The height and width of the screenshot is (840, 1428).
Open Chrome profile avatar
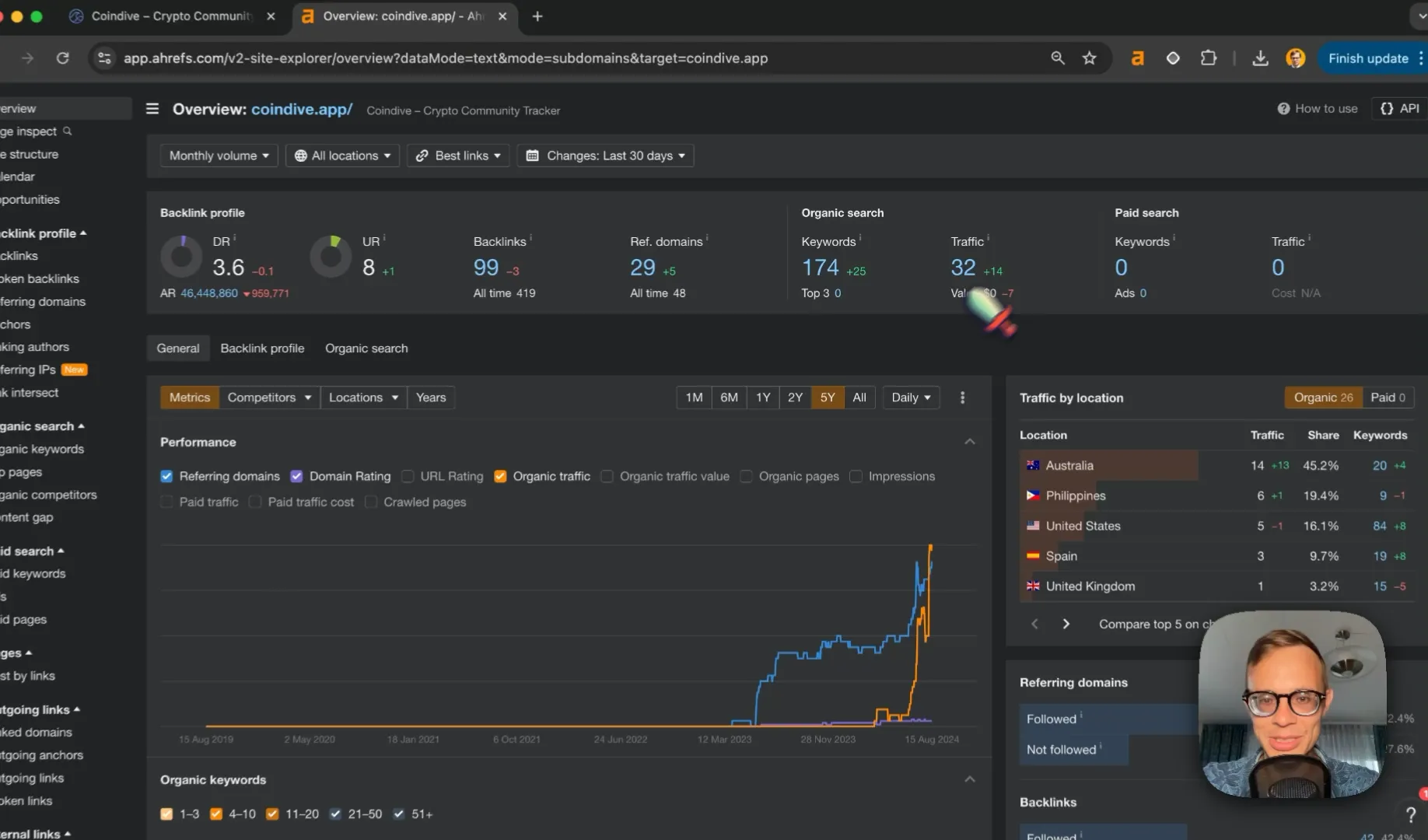[x=1295, y=58]
